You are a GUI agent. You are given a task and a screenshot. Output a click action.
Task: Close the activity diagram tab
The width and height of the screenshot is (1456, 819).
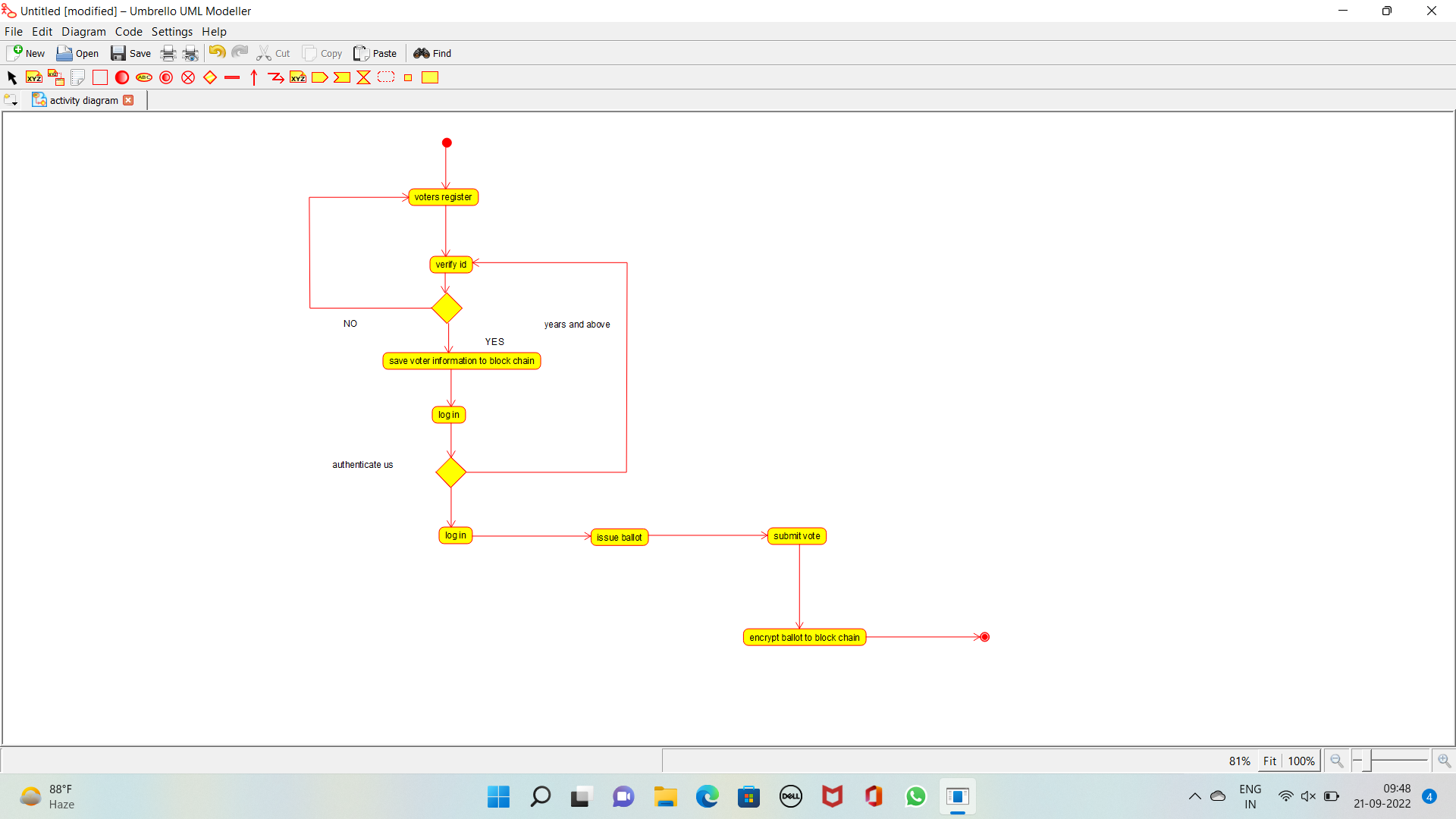click(128, 100)
